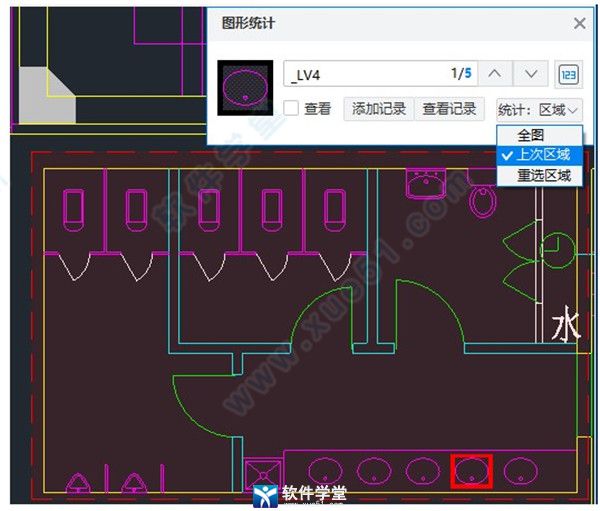Pick 重选区域 in the dropdown list
Viewport: 600px width, 511px height.
pos(539,175)
